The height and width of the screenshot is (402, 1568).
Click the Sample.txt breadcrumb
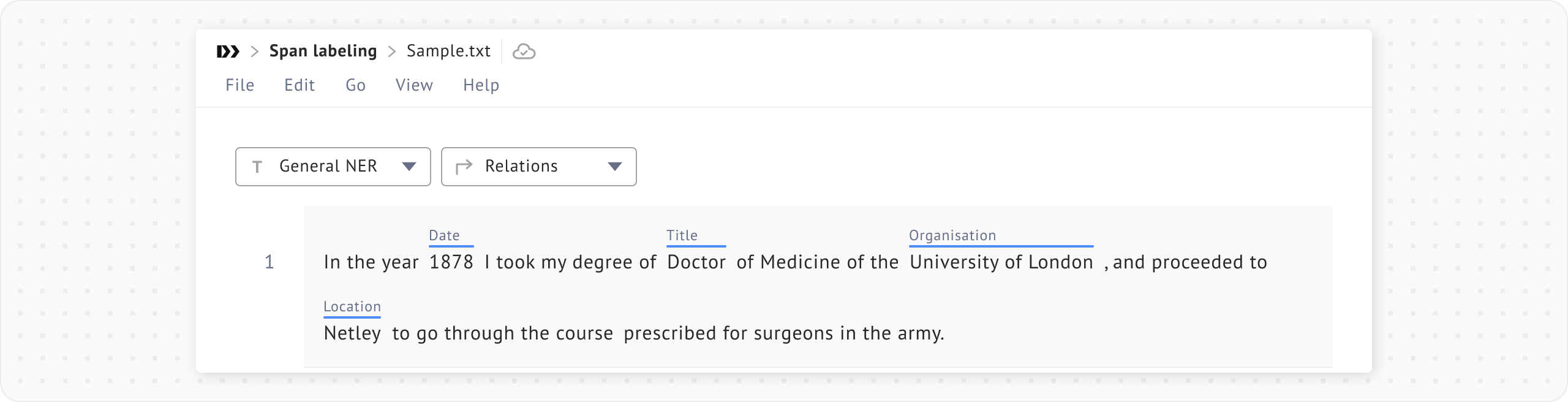[x=448, y=51]
